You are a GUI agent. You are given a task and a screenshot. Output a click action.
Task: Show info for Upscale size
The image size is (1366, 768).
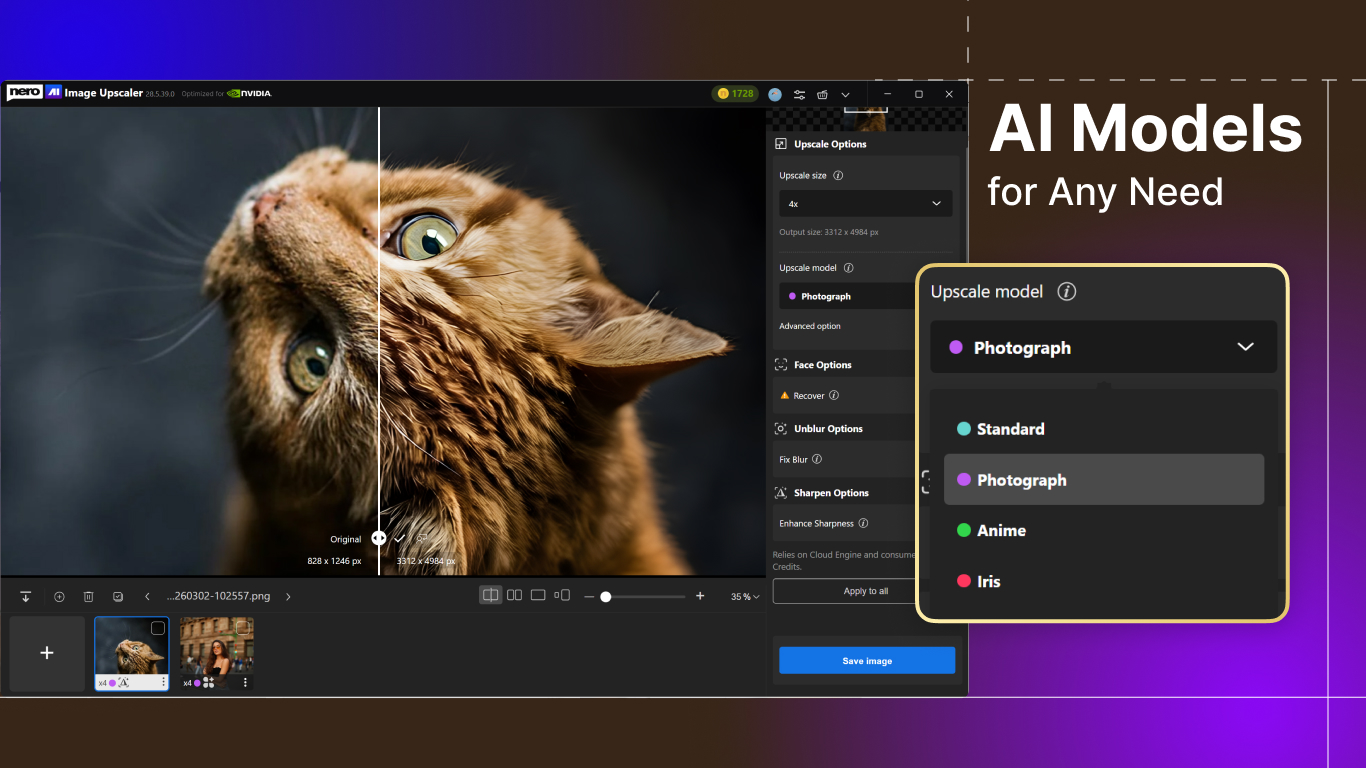click(x=838, y=175)
